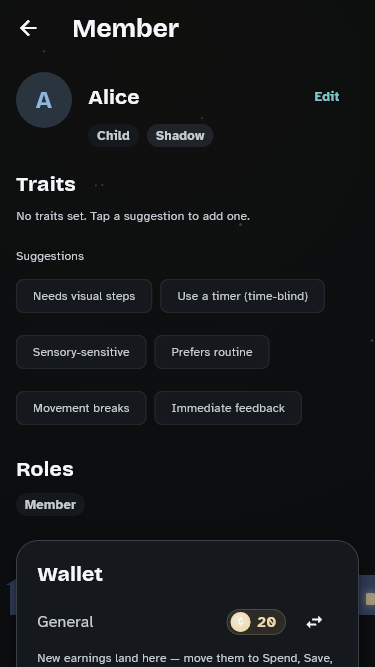Add the Needs visual steps trait
The height and width of the screenshot is (667, 375).
(84, 296)
